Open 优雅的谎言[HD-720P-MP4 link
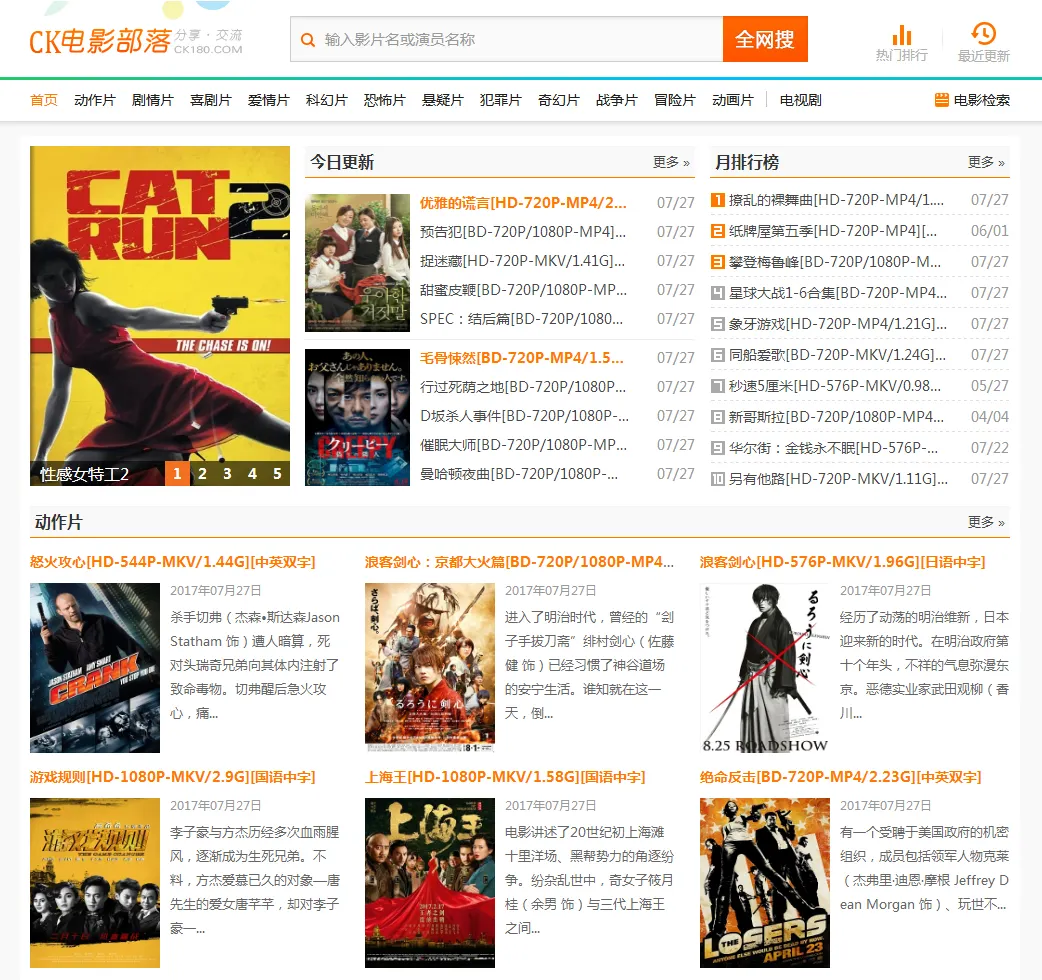The height and width of the screenshot is (980, 1042). click(523, 203)
